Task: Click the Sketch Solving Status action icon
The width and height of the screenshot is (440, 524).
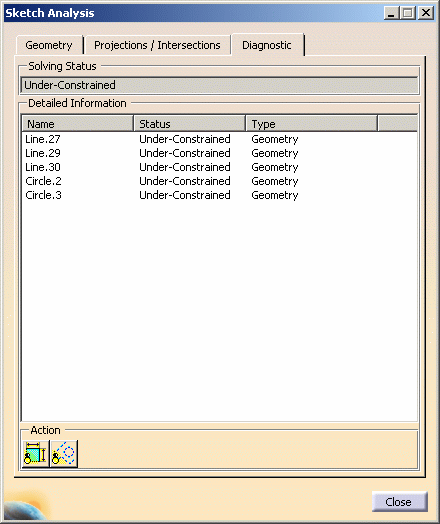Action: 36,453
